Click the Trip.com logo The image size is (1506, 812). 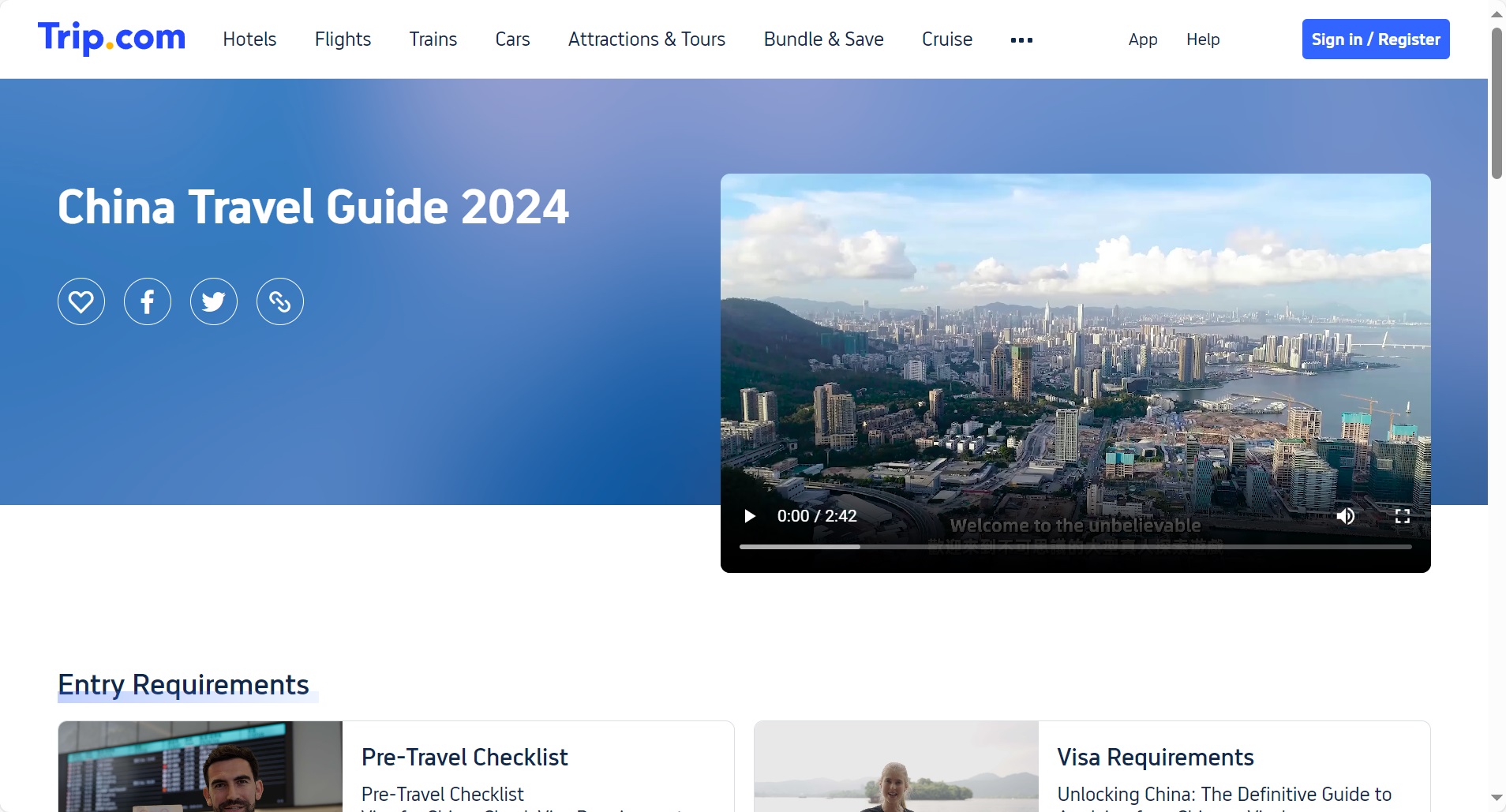click(x=111, y=38)
